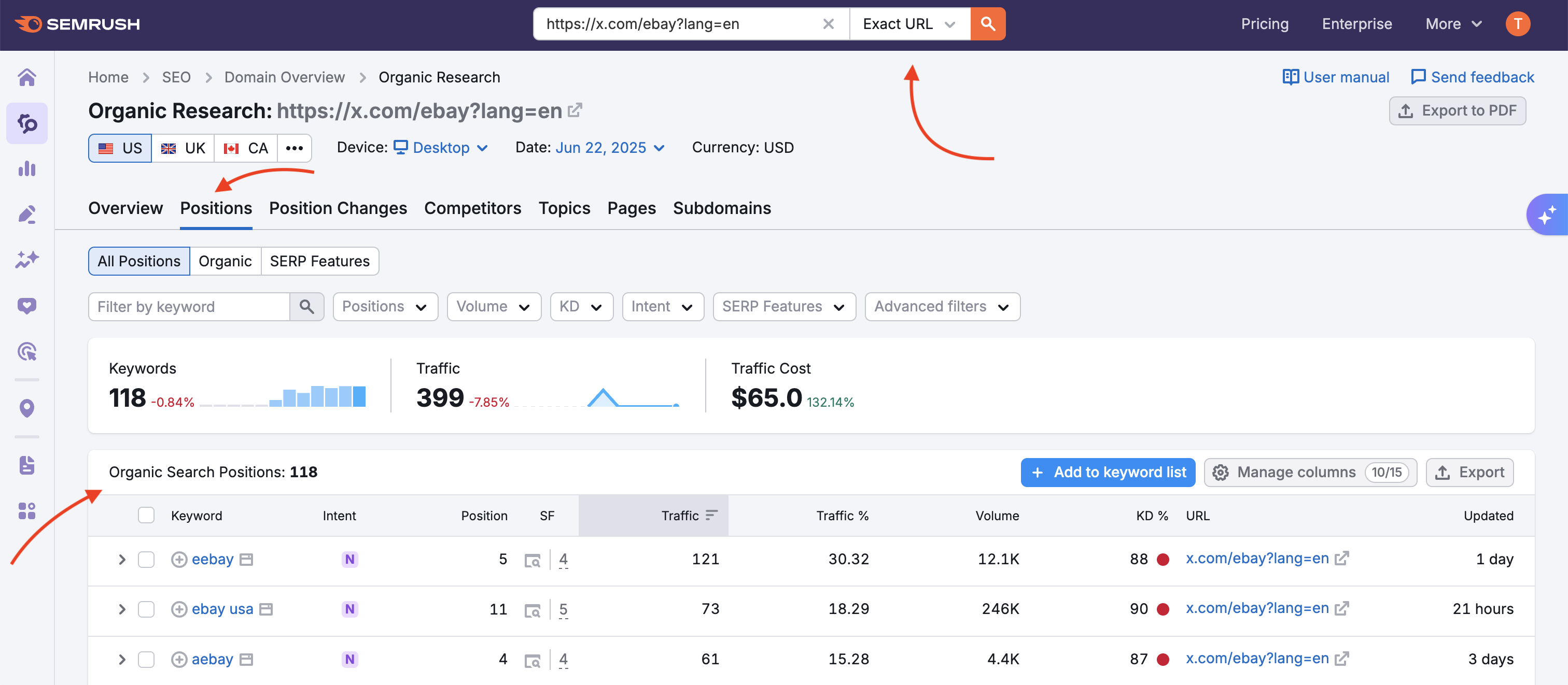Tick the checkbox for ebay usa
Viewport: 1568px width, 685px height.
(x=146, y=609)
